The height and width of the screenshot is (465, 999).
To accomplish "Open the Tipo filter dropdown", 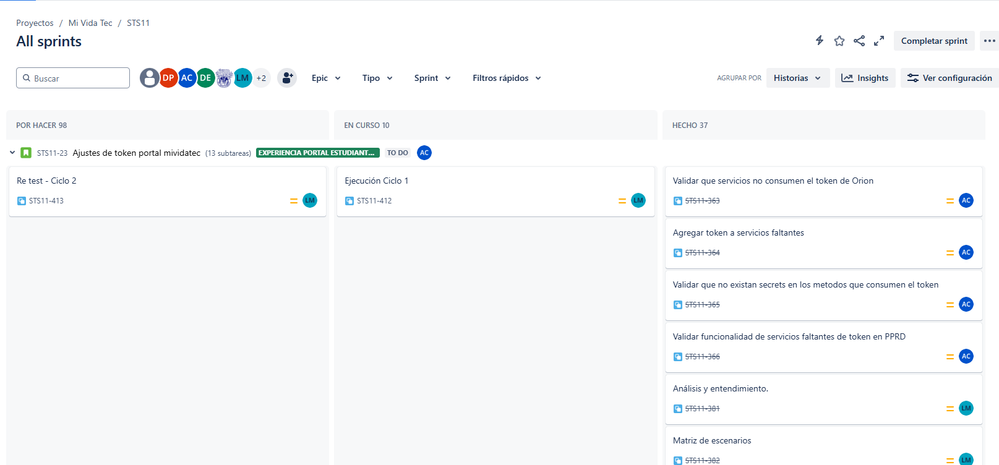I will [x=377, y=78].
